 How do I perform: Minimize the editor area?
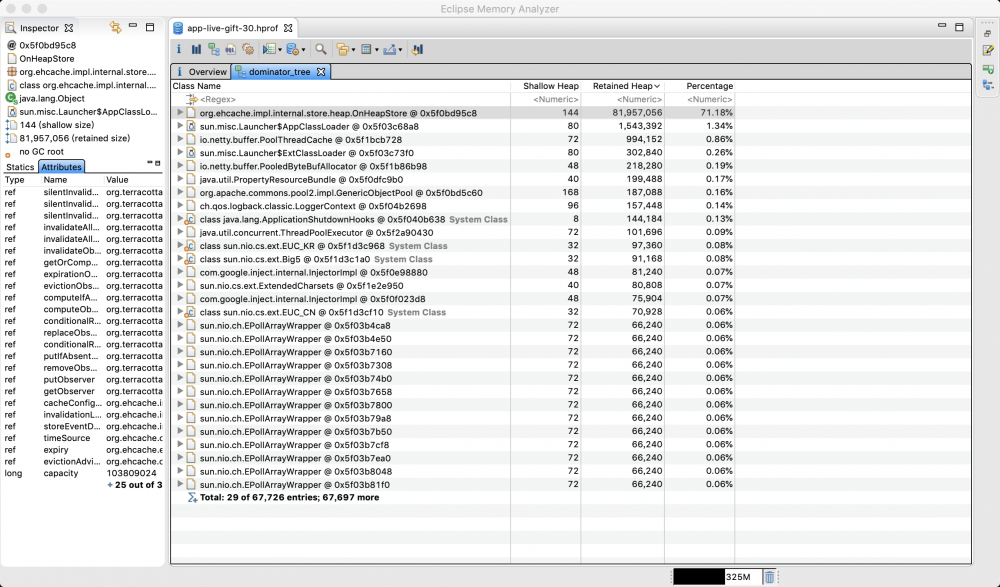pos(941,26)
